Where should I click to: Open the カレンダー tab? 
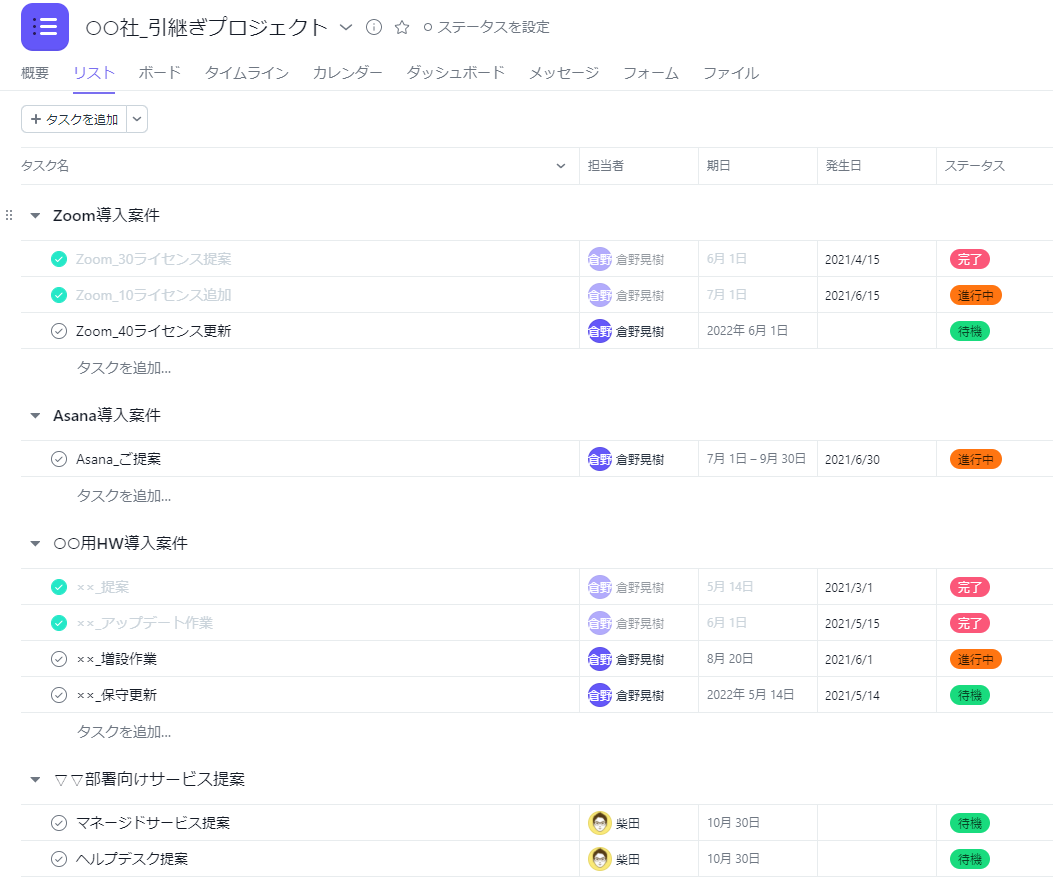pos(347,73)
